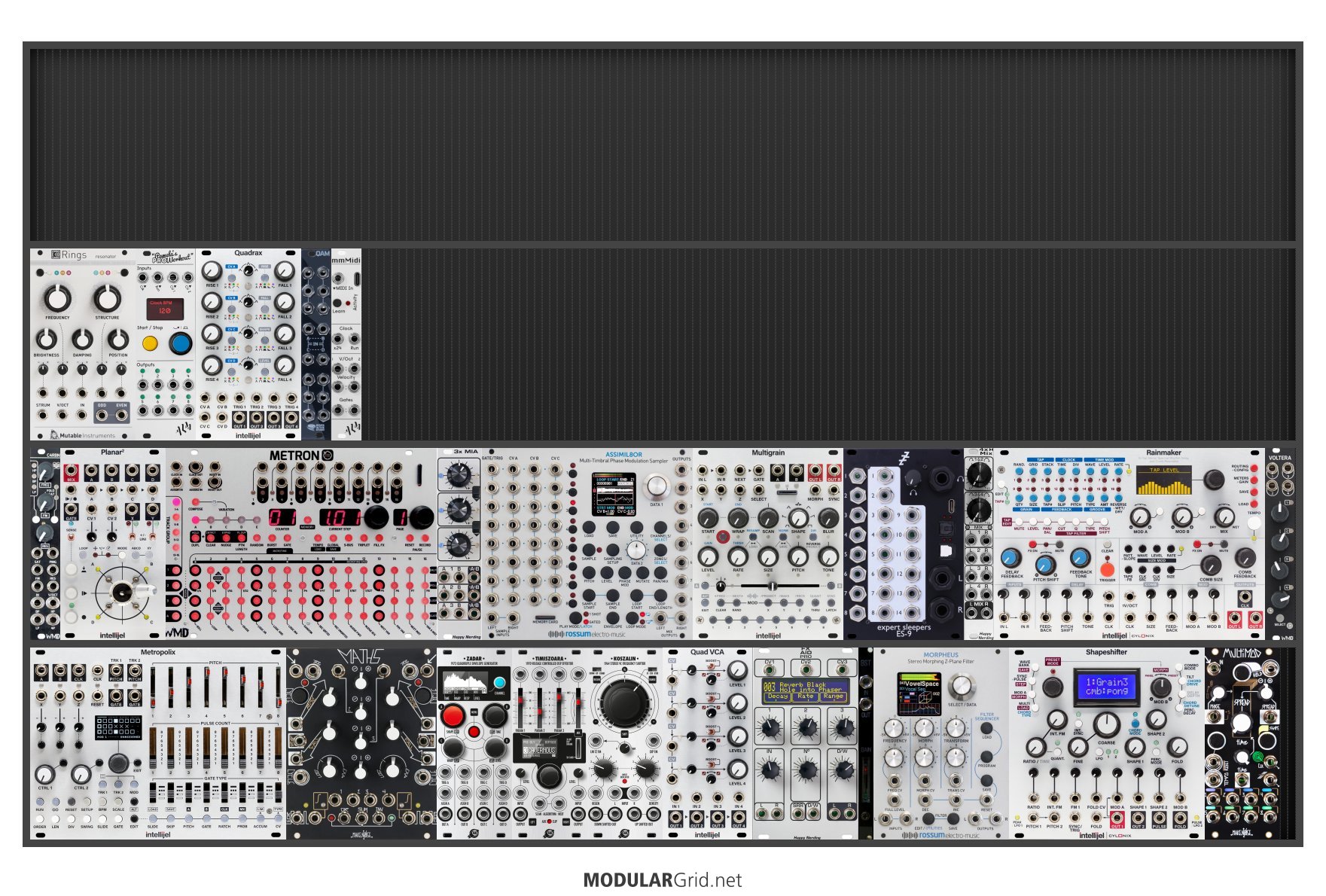Click the FX Aid display reading Reverb Black Hole
Image resolution: width=1326 pixels, height=896 pixels.
805,690
